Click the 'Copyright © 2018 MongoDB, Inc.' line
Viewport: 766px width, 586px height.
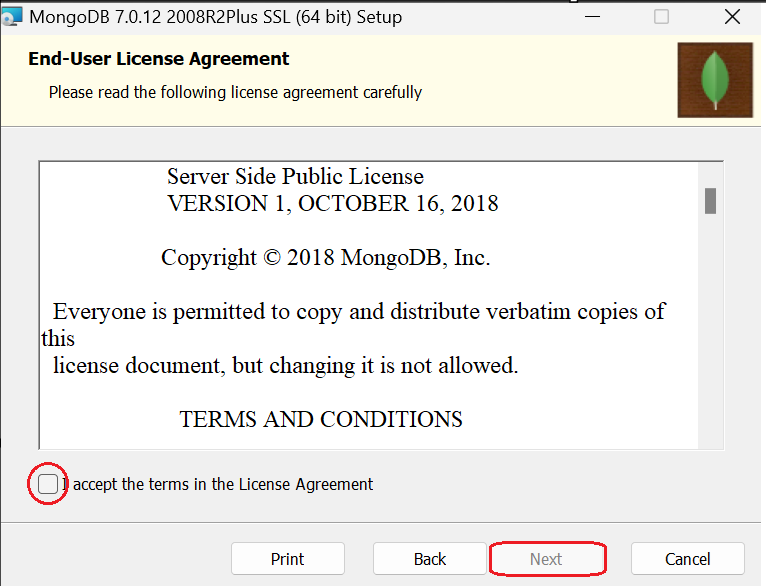point(325,258)
